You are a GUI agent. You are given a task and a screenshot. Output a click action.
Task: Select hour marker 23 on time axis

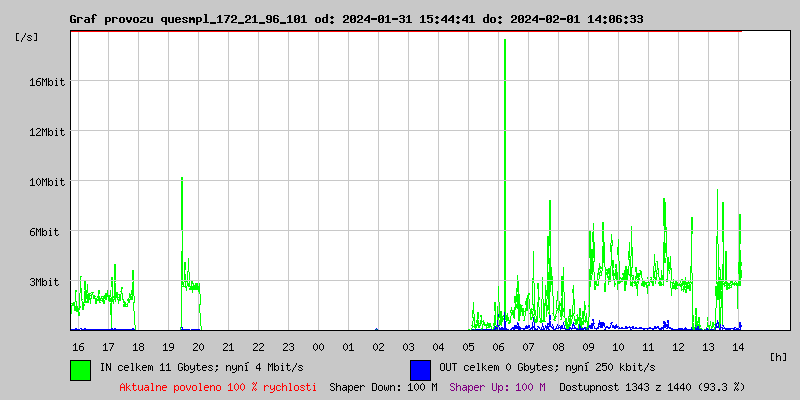[x=288, y=346]
